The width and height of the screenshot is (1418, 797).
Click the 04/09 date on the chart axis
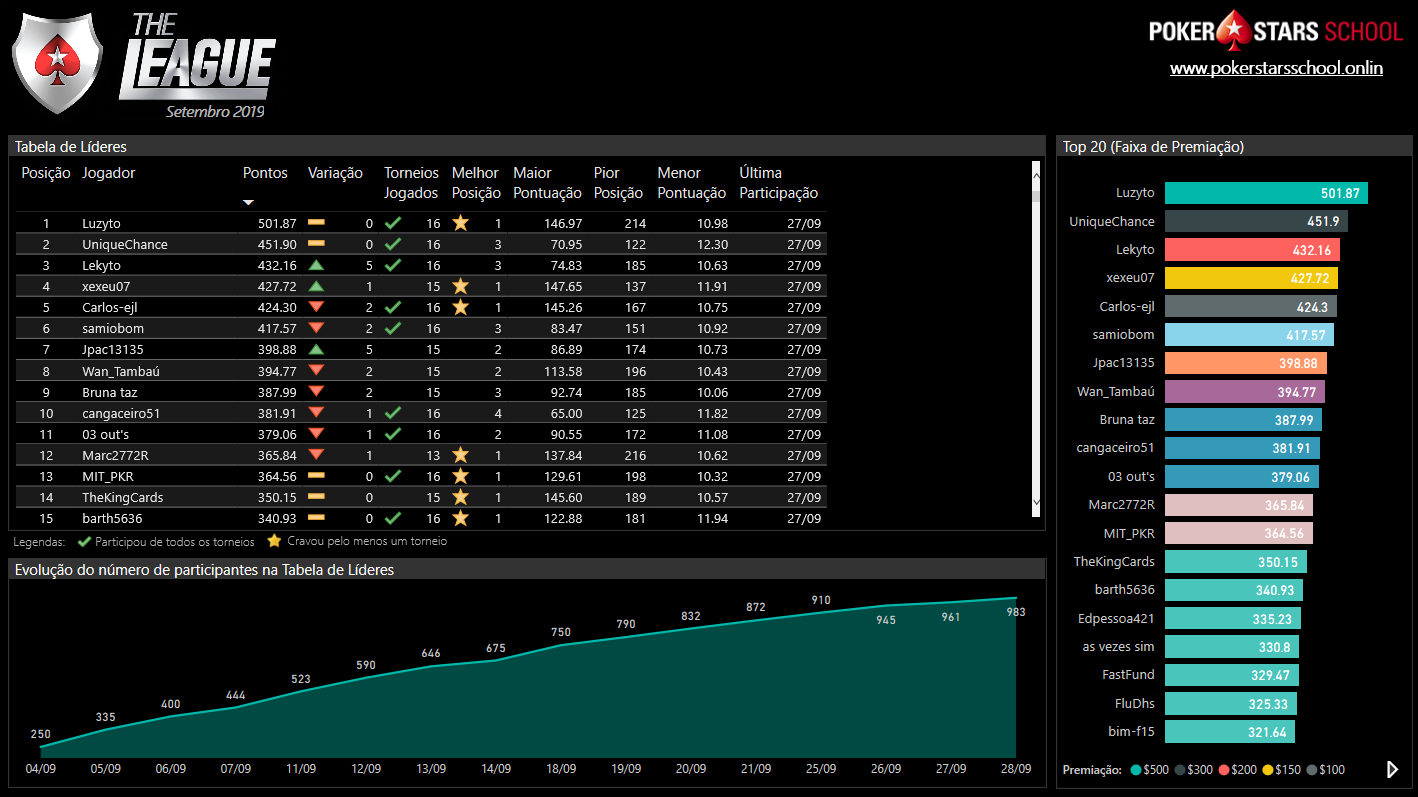tap(41, 769)
